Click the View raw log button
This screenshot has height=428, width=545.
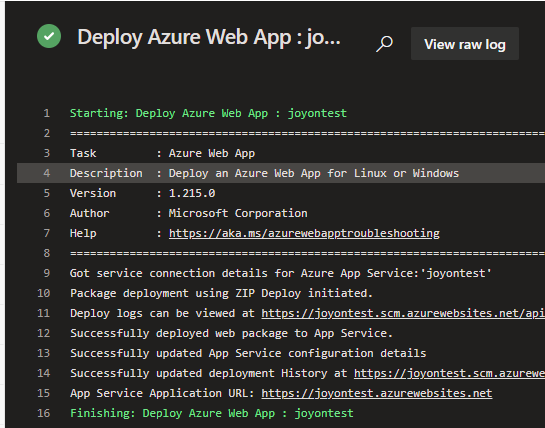[x=465, y=44]
